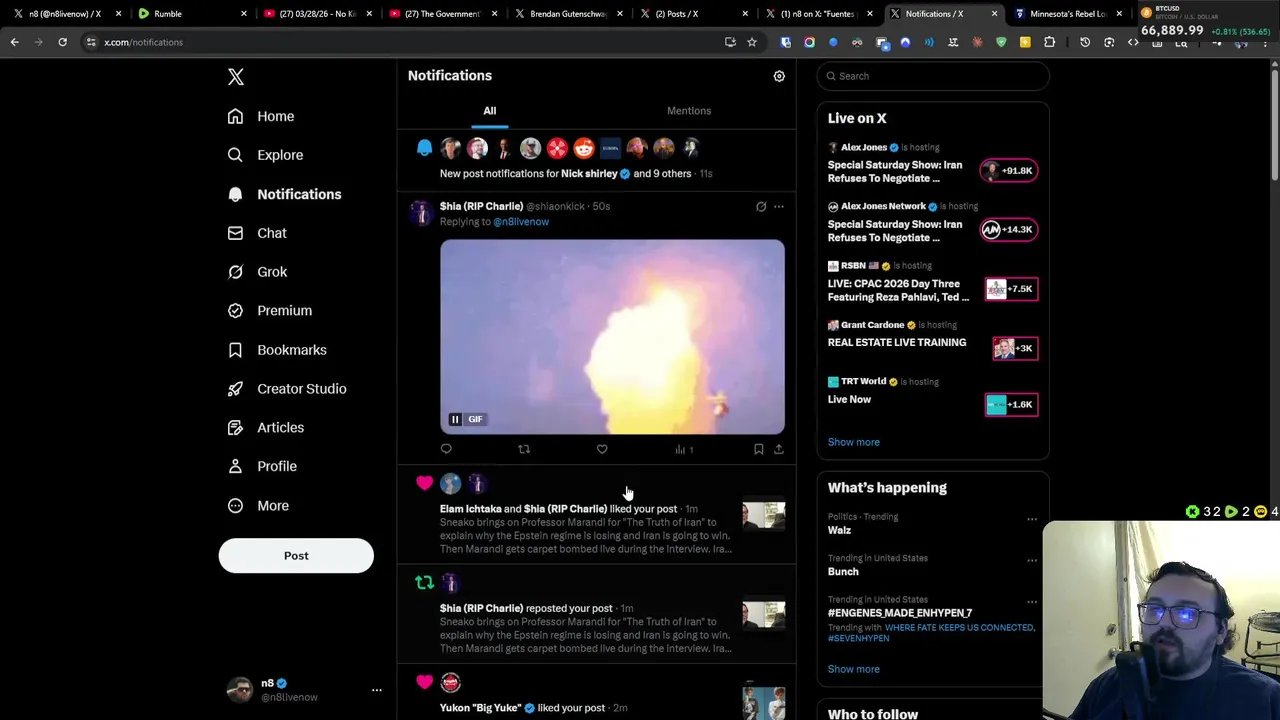Viewport: 1280px width, 720px height.
Task: Open $hia (RIP Charlie) profile name link
Action: point(481,206)
